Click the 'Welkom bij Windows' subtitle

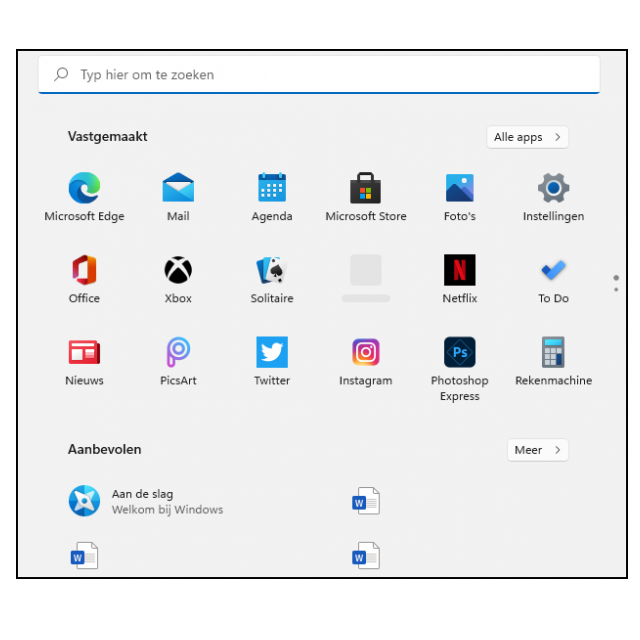[167, 510]
